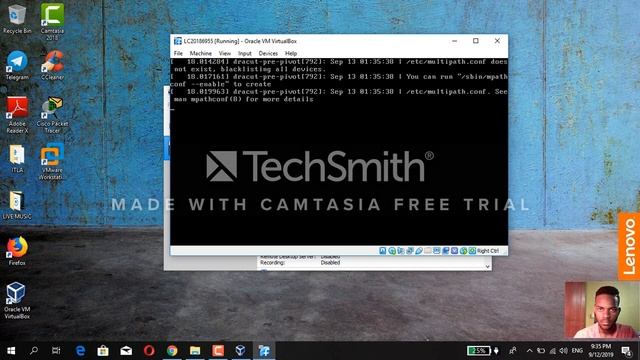This screenshot has width=640, height=360.
Task: Select the ITLA folder on desktop
Action: [17, 159]
